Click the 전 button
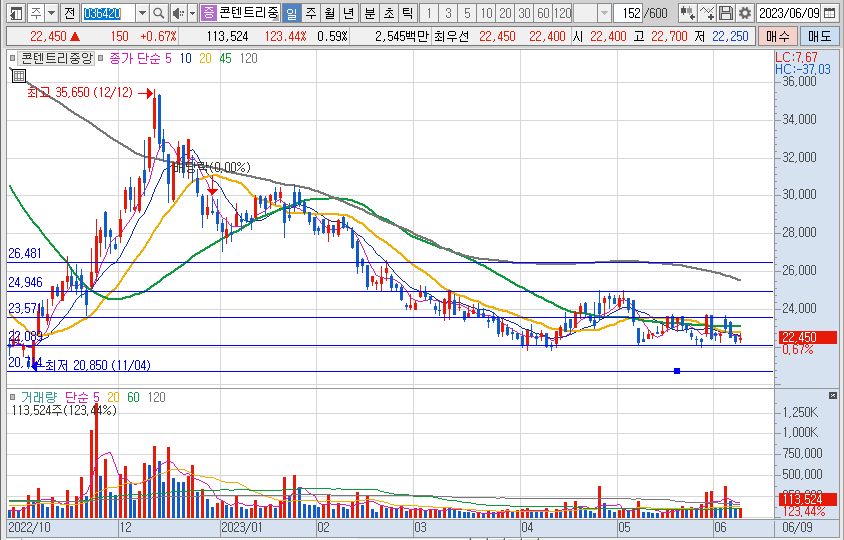The image size is (844, 540). 69,13
